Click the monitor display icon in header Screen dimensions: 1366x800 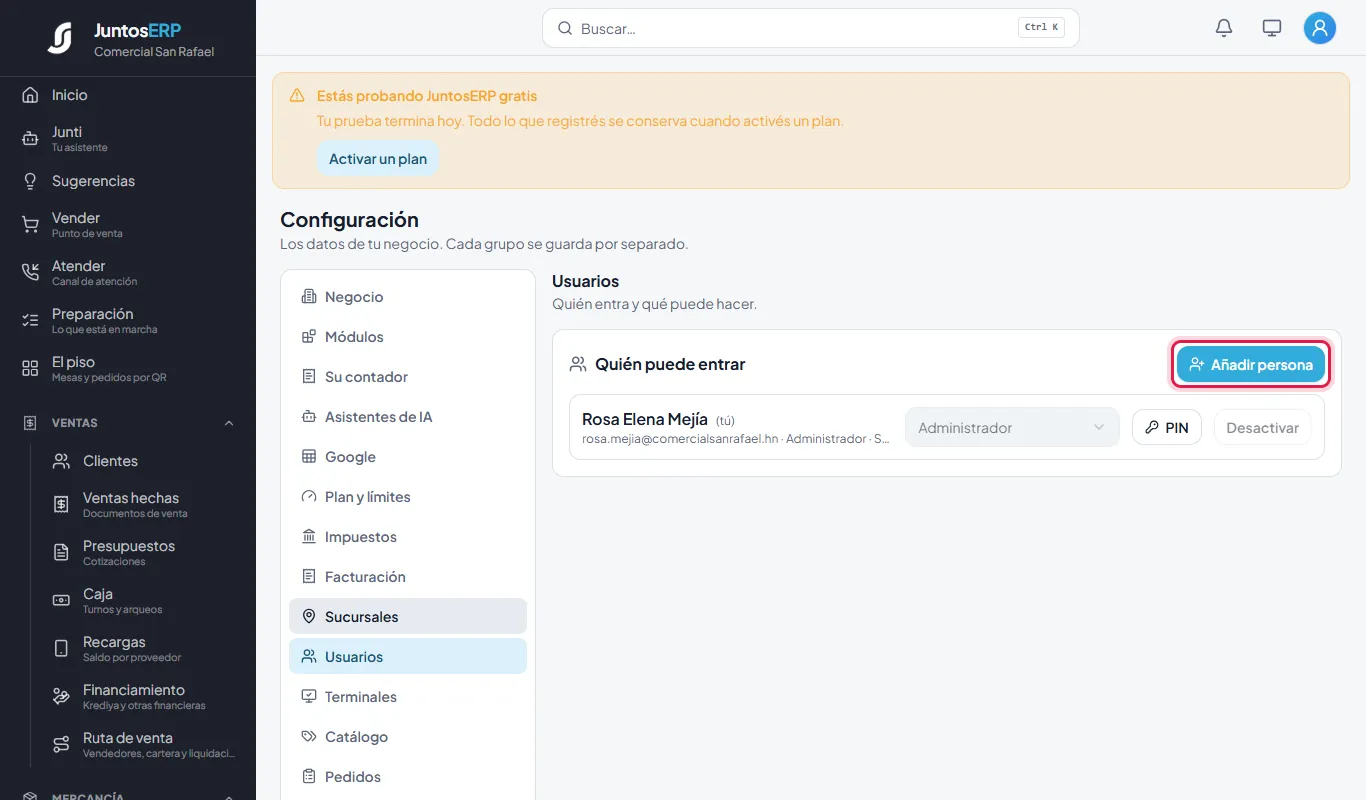[x=1272, y=28]
